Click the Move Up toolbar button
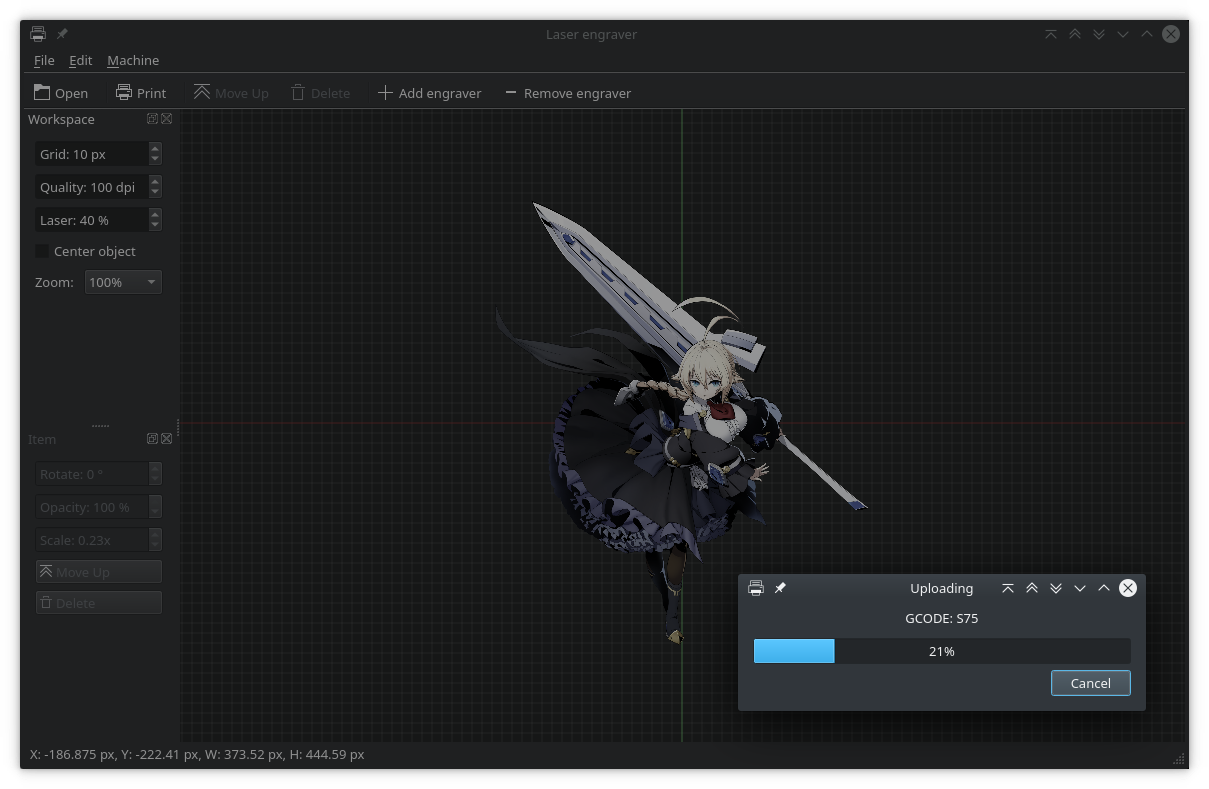This screenshot has height=789, width=1209. [x=231, y=93]
